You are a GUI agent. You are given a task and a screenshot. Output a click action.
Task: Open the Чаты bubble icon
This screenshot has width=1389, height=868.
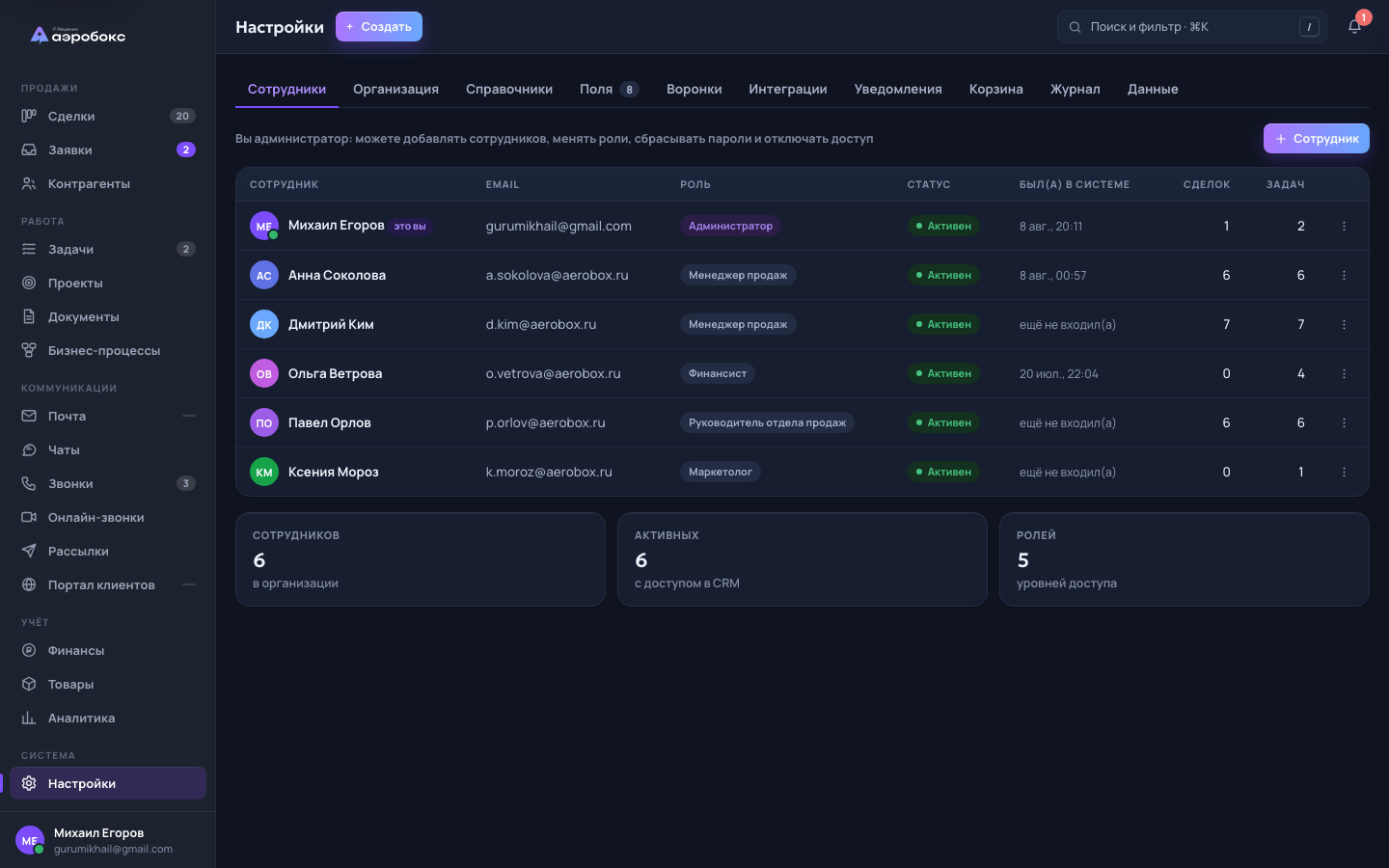29,449
